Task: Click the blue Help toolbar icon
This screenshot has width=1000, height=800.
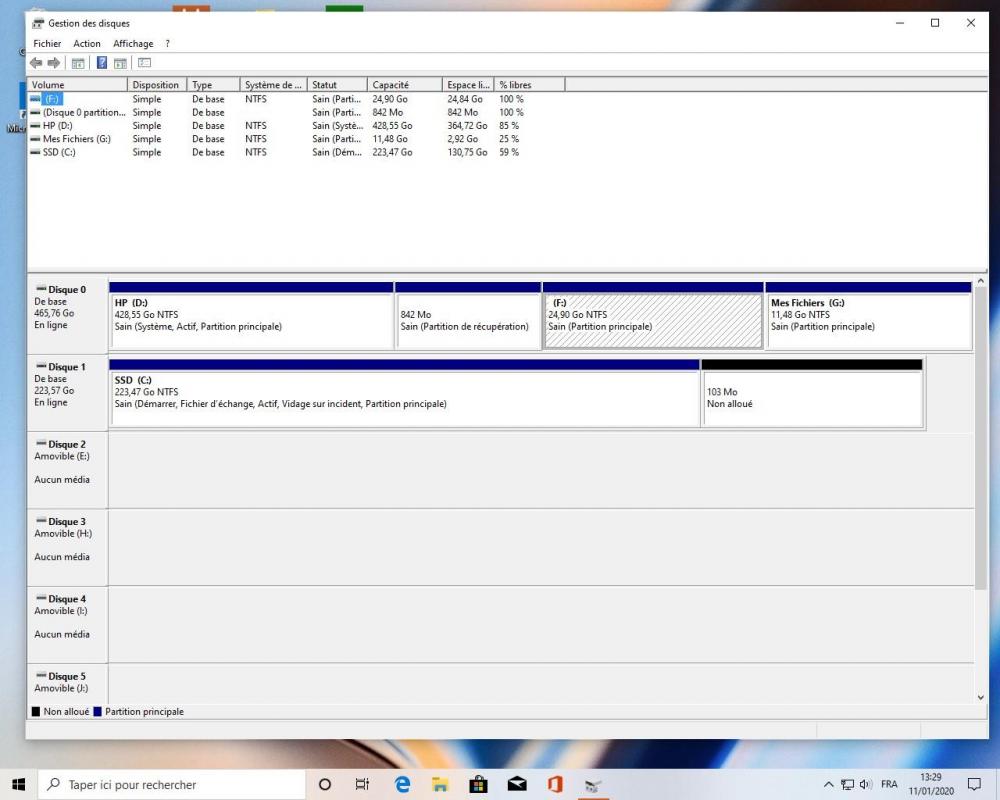Action: pyautogui.click(x=102, y=63)
